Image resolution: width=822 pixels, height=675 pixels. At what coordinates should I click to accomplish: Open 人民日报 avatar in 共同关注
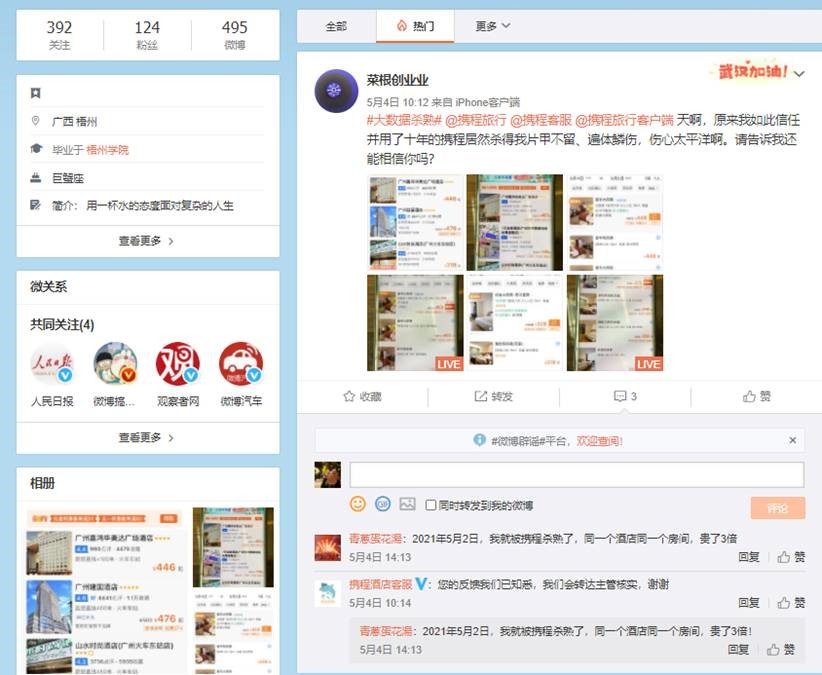click(x=52, y=365)
